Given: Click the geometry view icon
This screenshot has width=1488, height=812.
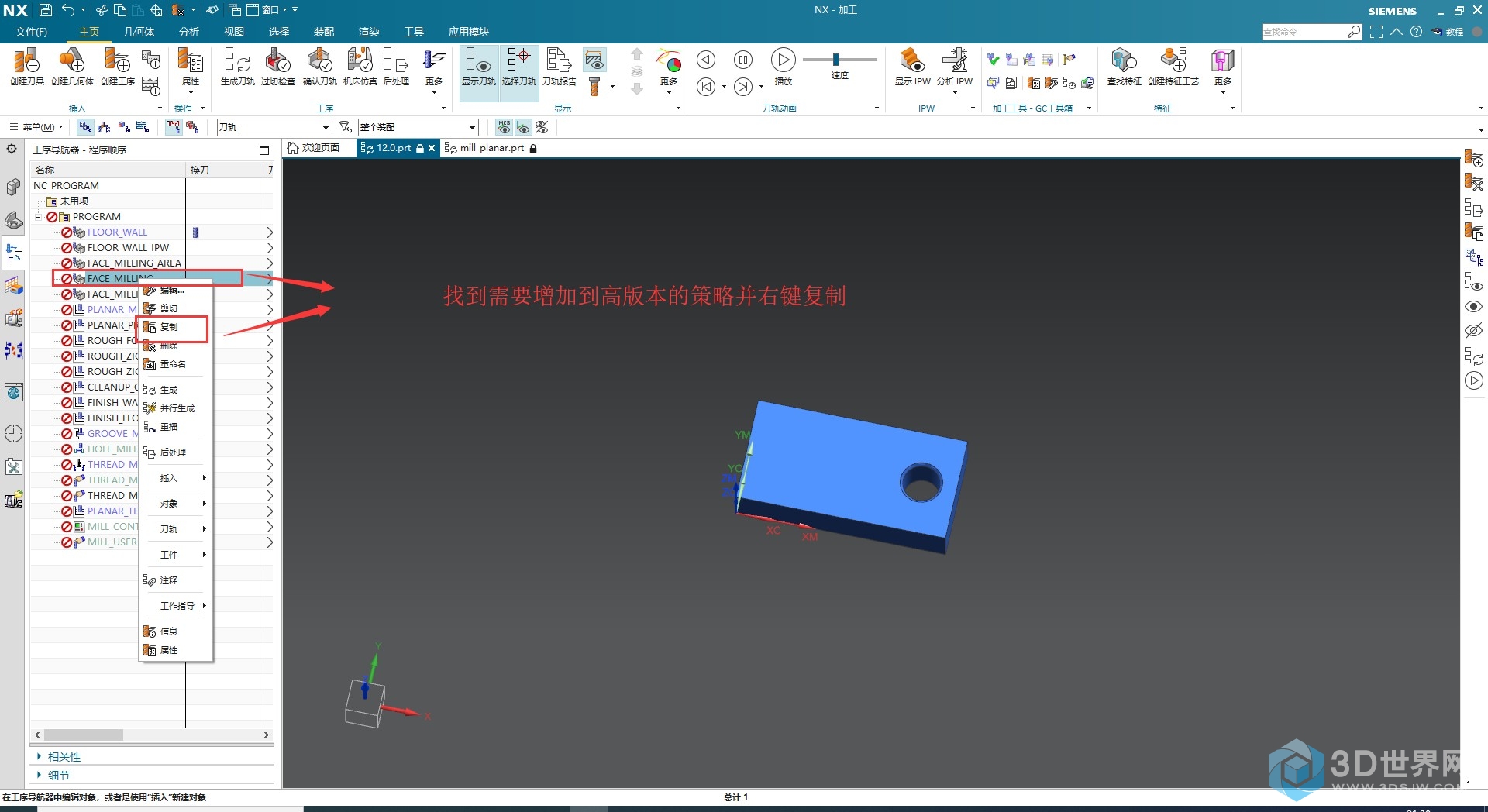Looking at the screenshot, I should click(124, 126).
